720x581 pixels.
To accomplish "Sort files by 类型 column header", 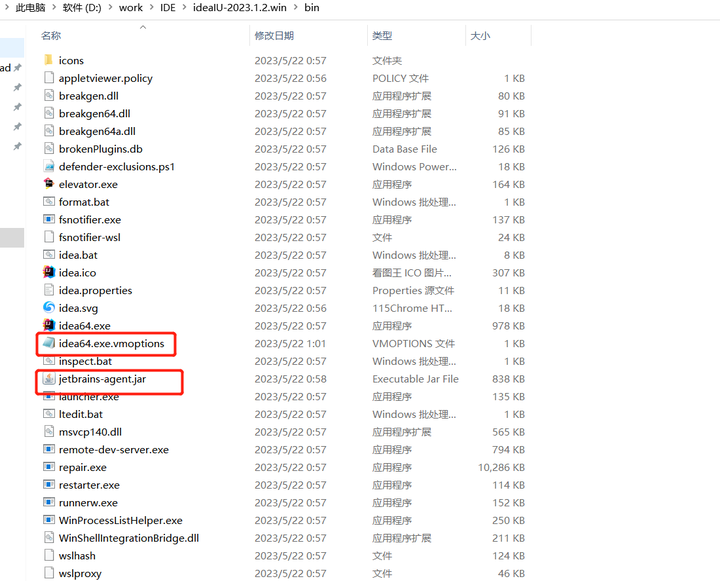I will (382, 36).
